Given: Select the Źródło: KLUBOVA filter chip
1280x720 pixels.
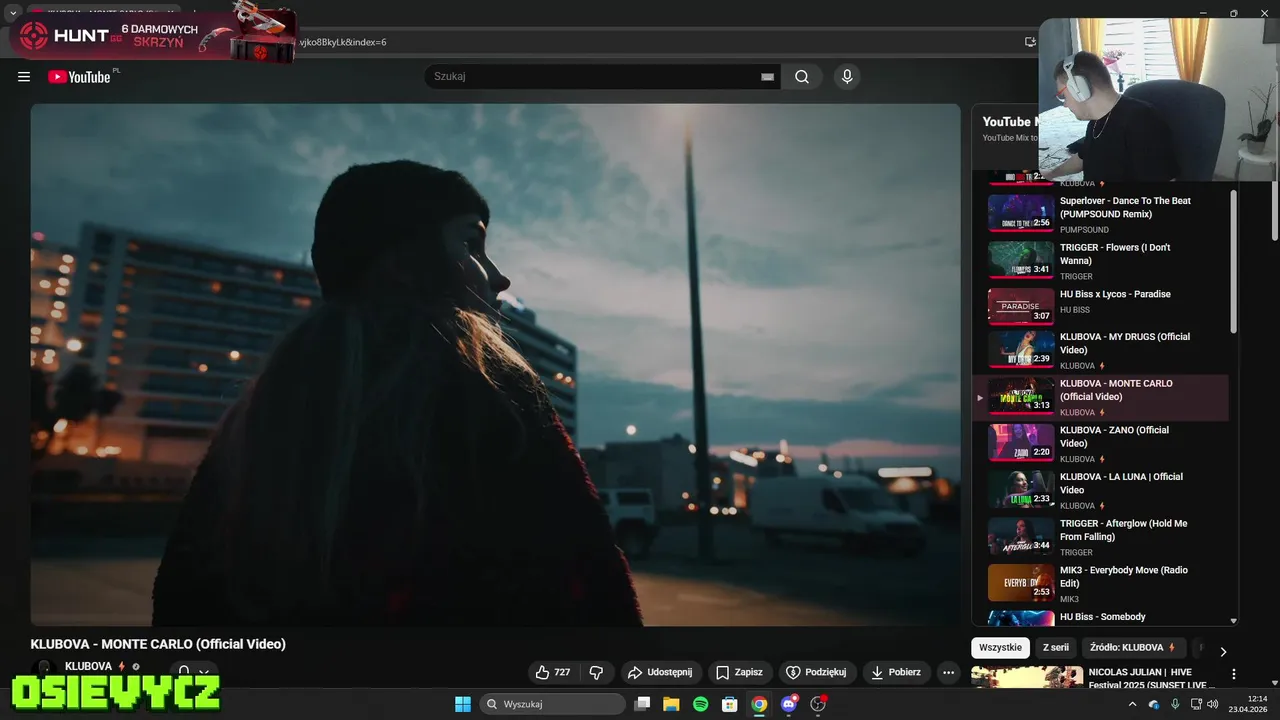Looking at the screenshot, I should (1133, 647).
